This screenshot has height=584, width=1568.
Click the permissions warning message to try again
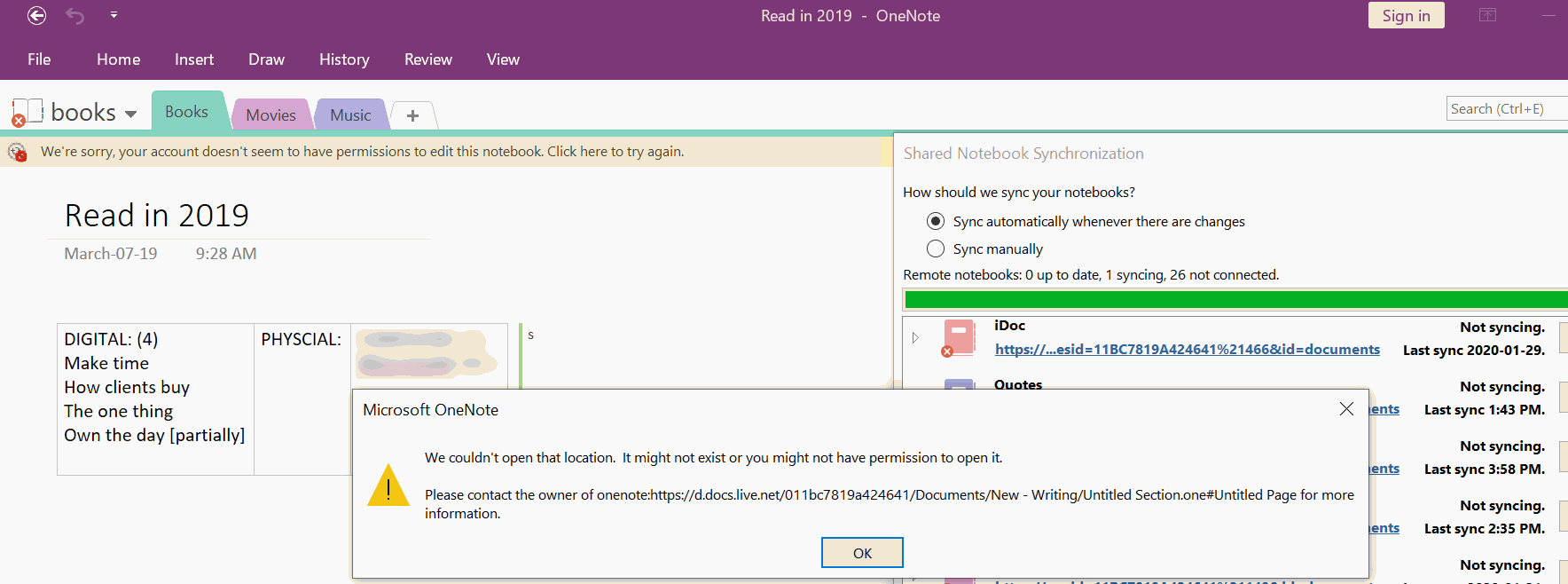click(x=362, y=152)
